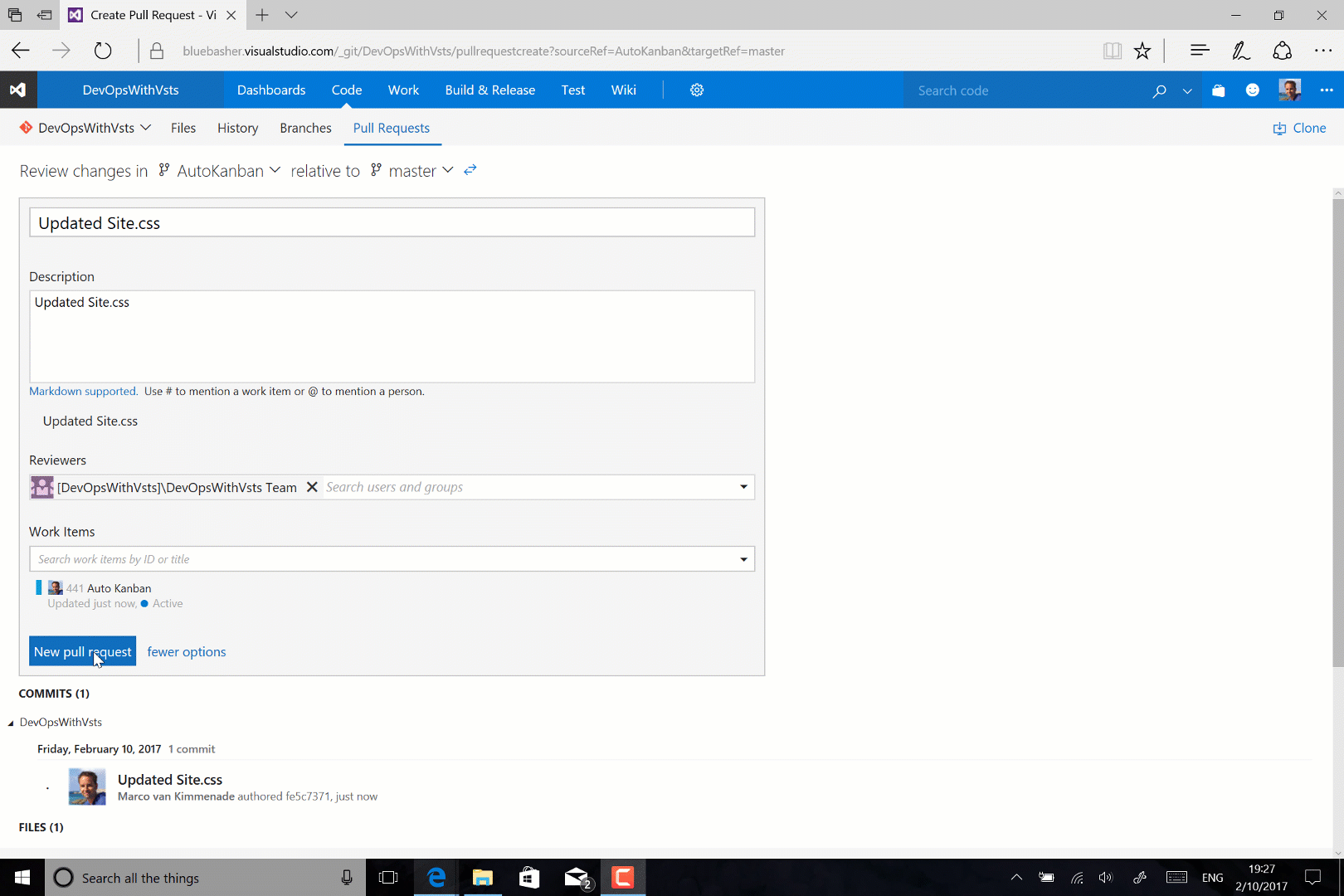Viewport: 1344px width, 896px height.
Task: Open the more actions ellipsis in the blue nav bar
Action: coord(1327,90)
